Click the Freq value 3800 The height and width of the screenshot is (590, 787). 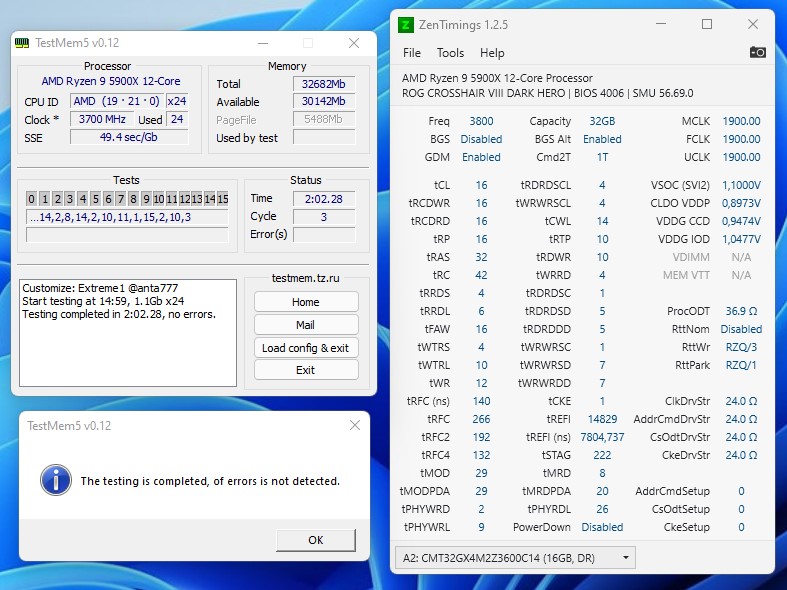(x=481, y=121)
